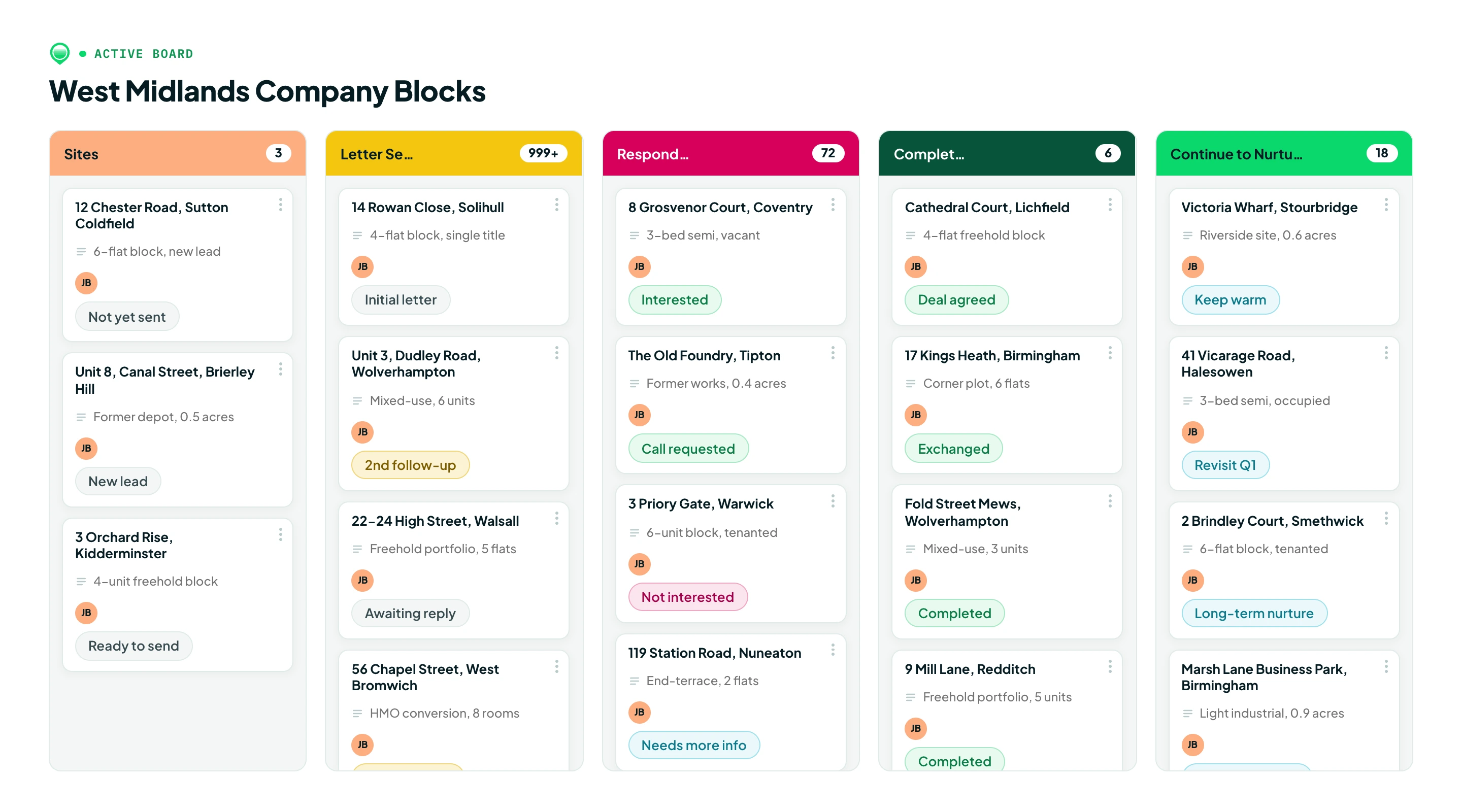Open the 2 Brindley Court, Smethwick title
1462x812 pixels.
(1273, 520)
